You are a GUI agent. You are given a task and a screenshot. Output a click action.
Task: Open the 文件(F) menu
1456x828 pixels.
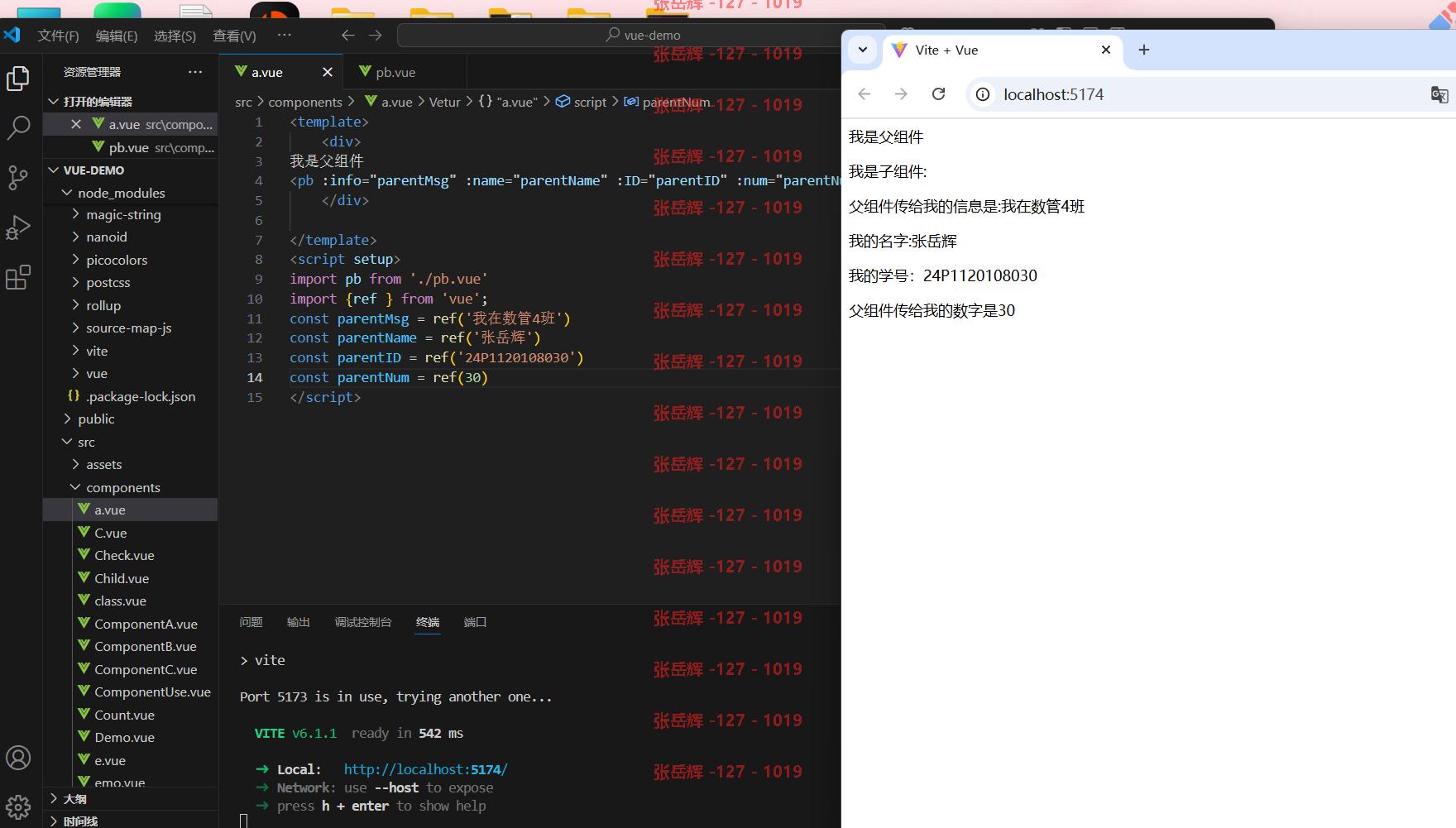[58, 36]
